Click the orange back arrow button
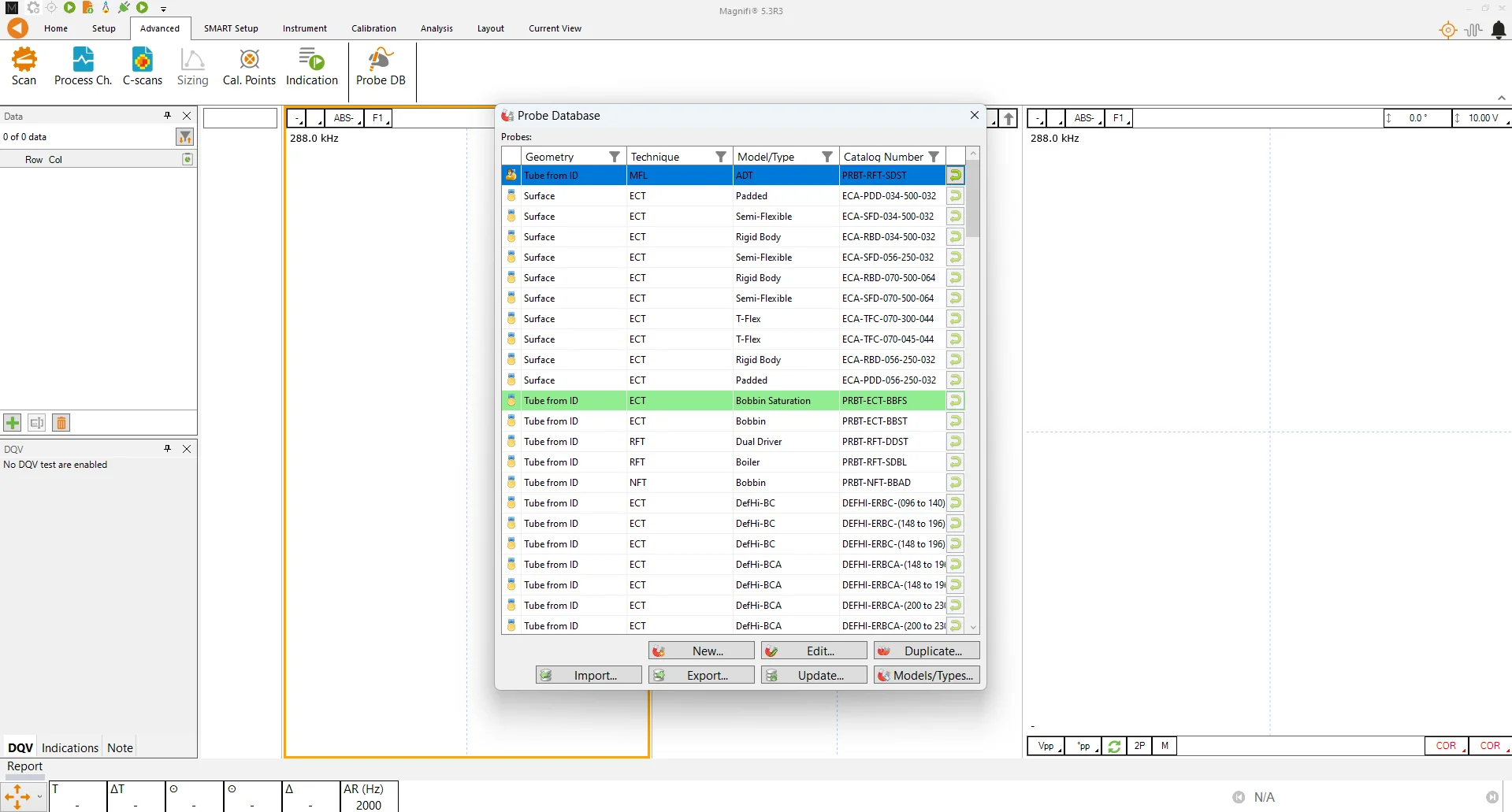Viewport: 1512px width, 812px height. pos(17,28)
